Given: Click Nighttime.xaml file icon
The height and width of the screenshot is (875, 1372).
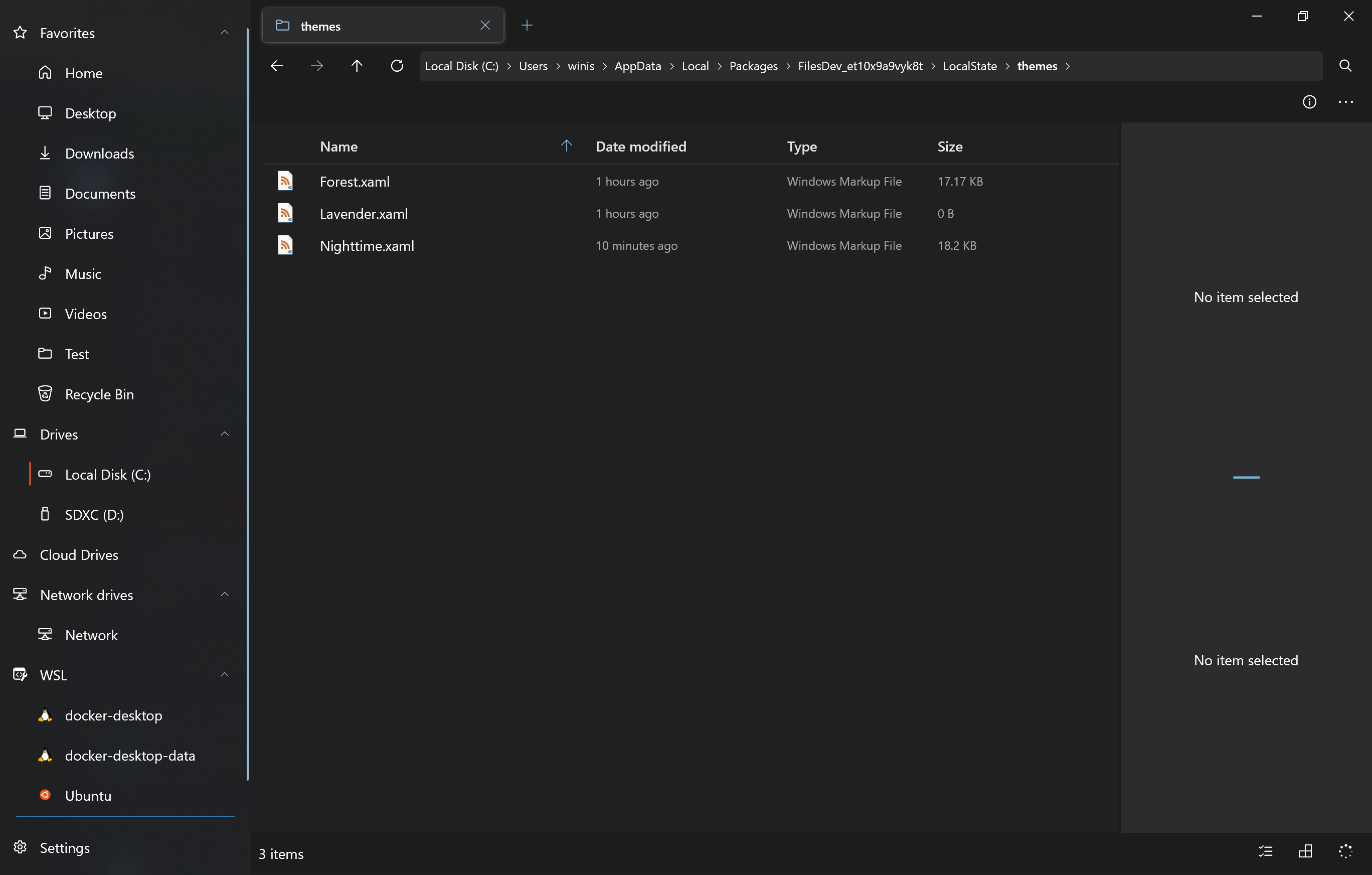Looking at the screenshot, I should (285, 245).
